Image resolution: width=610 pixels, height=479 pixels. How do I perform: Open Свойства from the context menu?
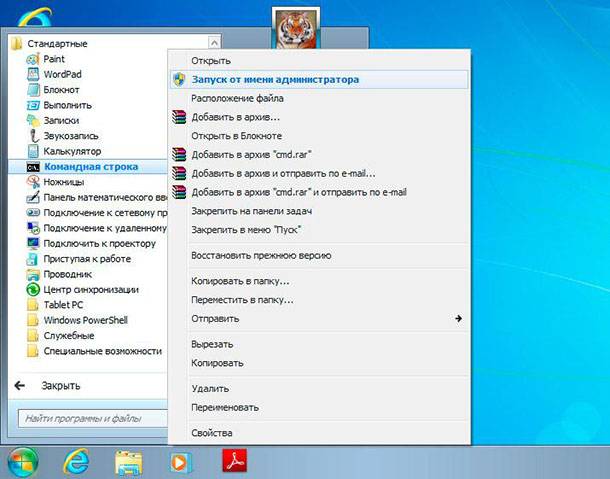coord(319,433)
